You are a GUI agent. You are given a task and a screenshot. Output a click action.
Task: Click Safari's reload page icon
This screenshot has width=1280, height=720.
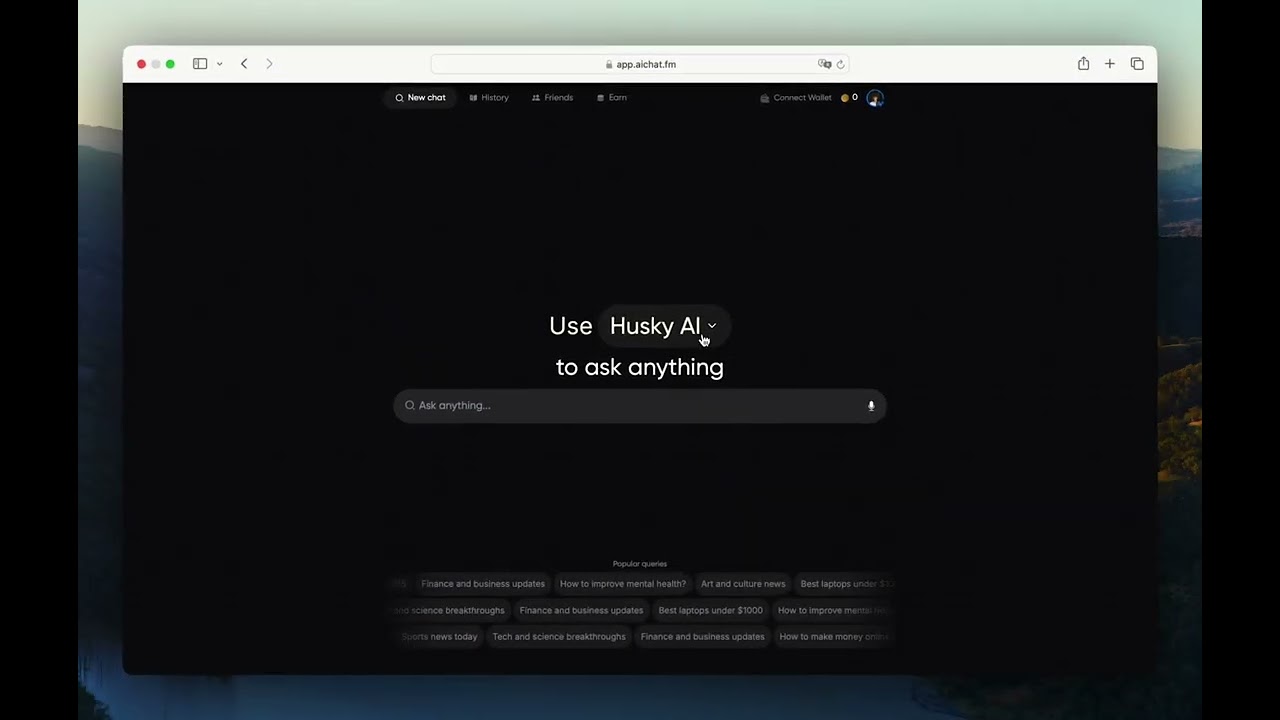840,64
